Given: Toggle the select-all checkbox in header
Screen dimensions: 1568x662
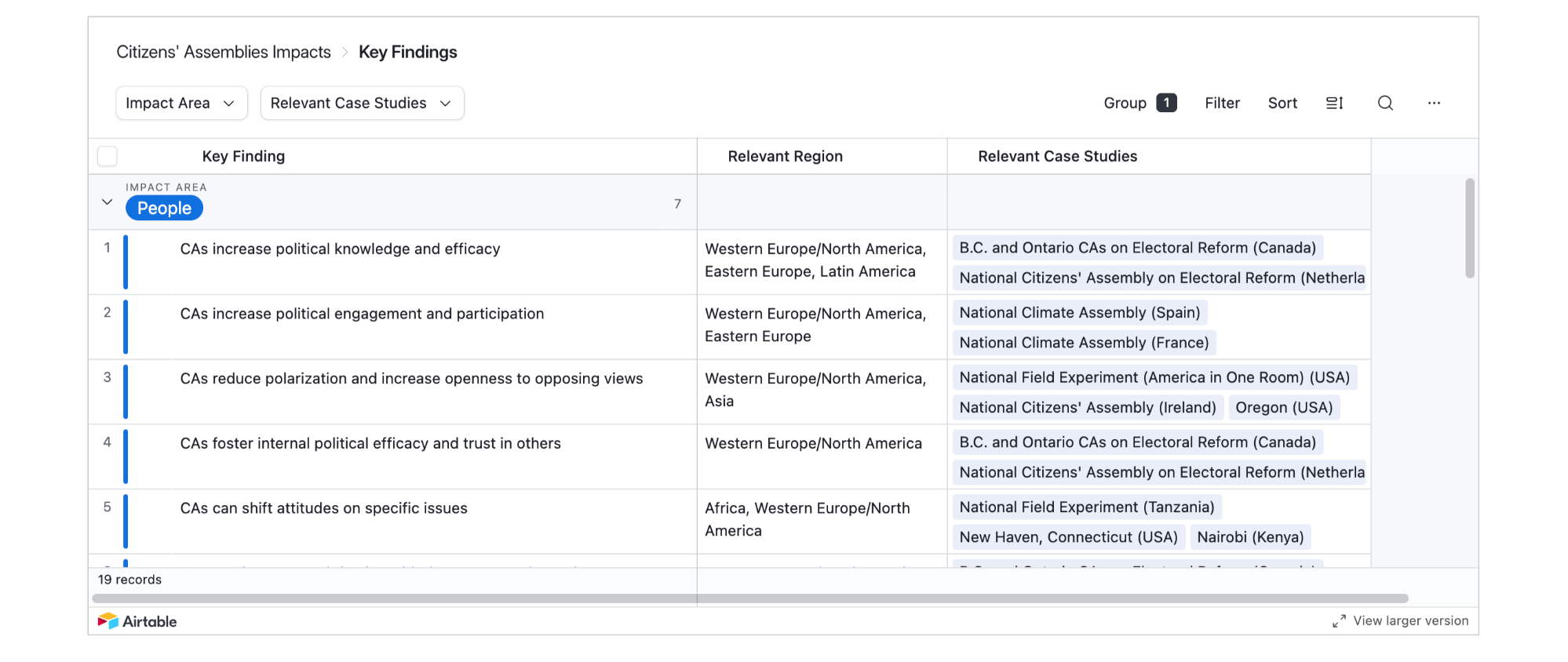Looking at the screenshot, I should (x=108, y=156).
